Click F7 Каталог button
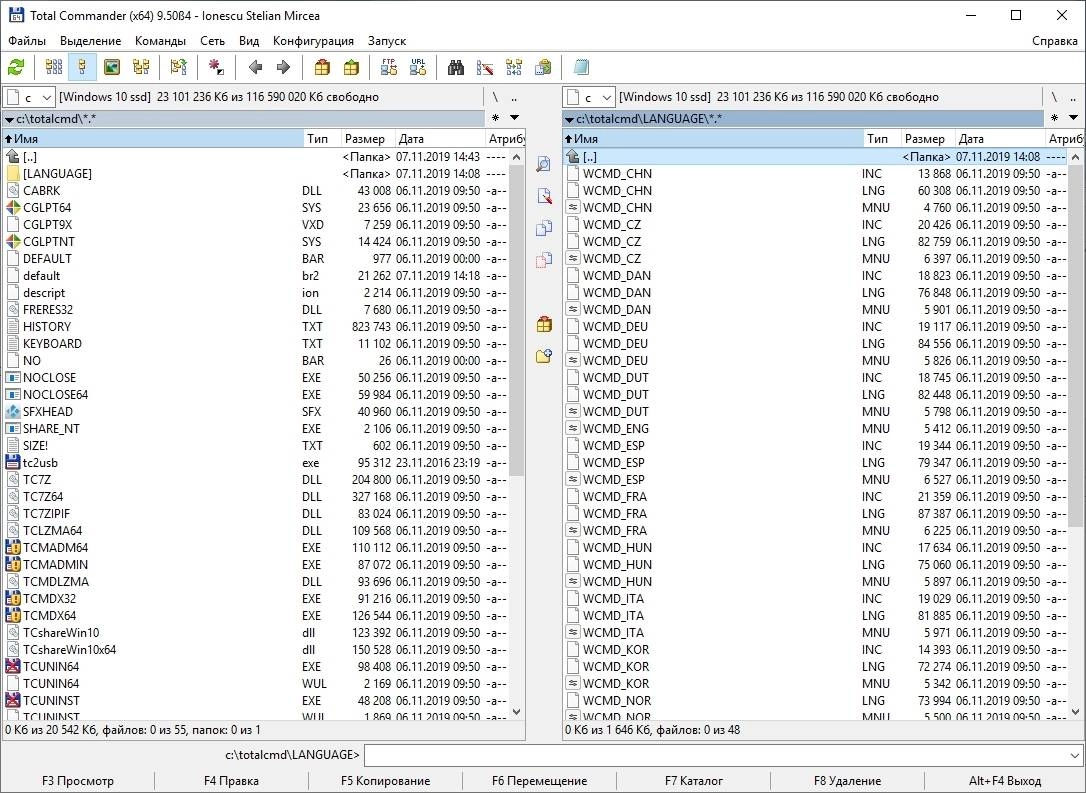The image size is (1086, 793). click(693, 781)
